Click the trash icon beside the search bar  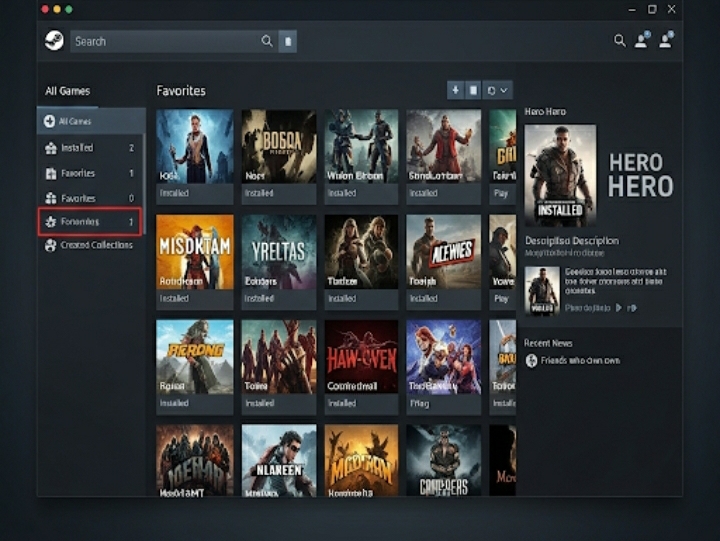(288, 41)
